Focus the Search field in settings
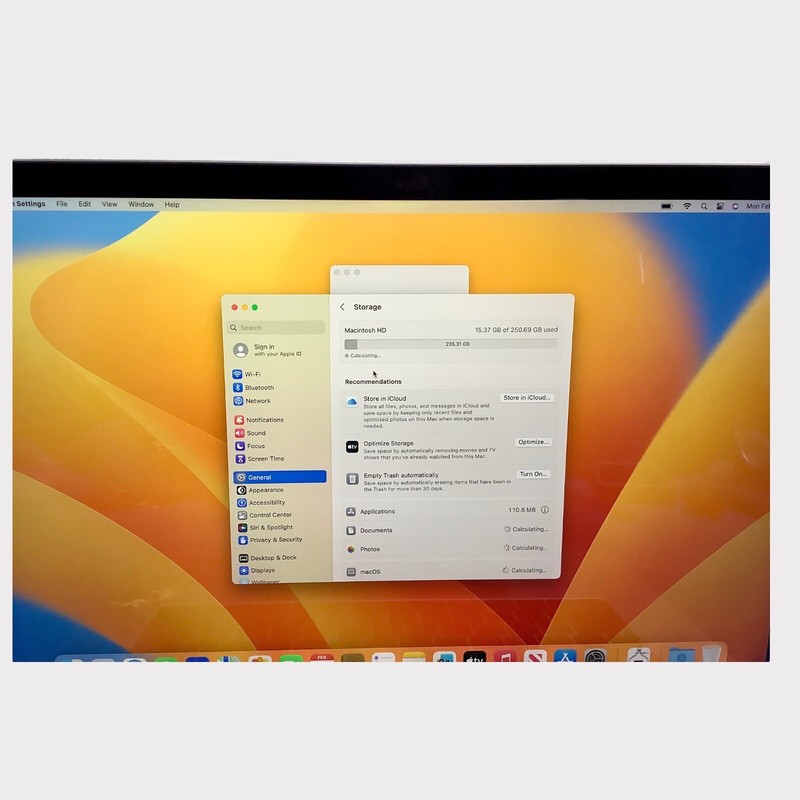Viewport: 800px width, 800px height. [276, 328]
